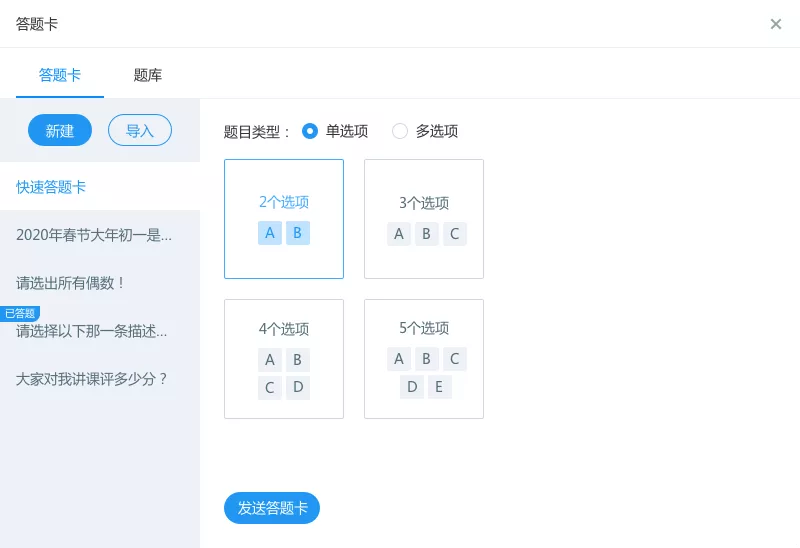Pick the 2个选项 card
This screenshot has height=548, width=800.
[x=284, y=219]
